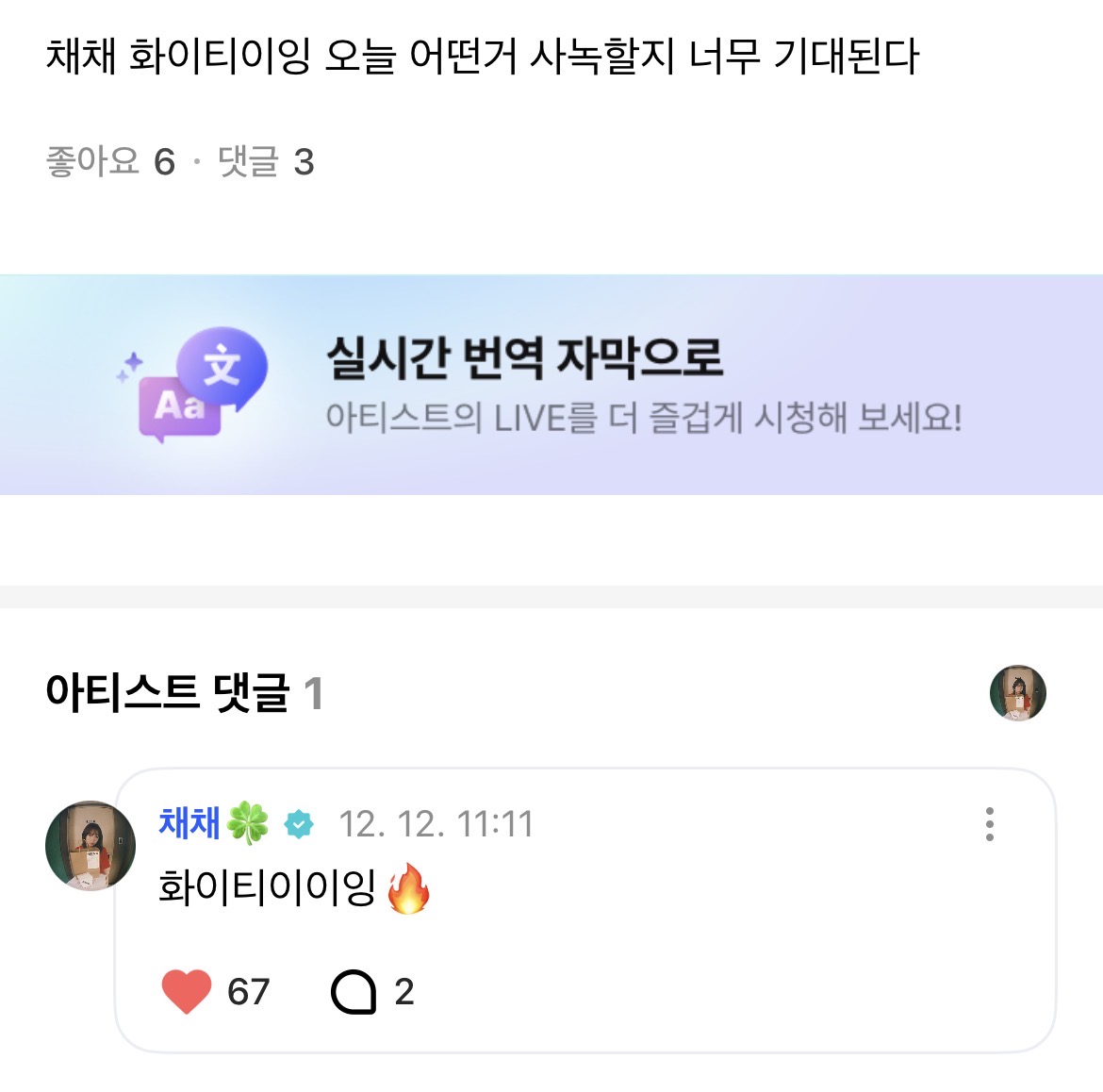Like the artist comment with the heart icon
The width and height of the screenshot is (1103, 1092).
pyautogui.click(x=187, y=992)
